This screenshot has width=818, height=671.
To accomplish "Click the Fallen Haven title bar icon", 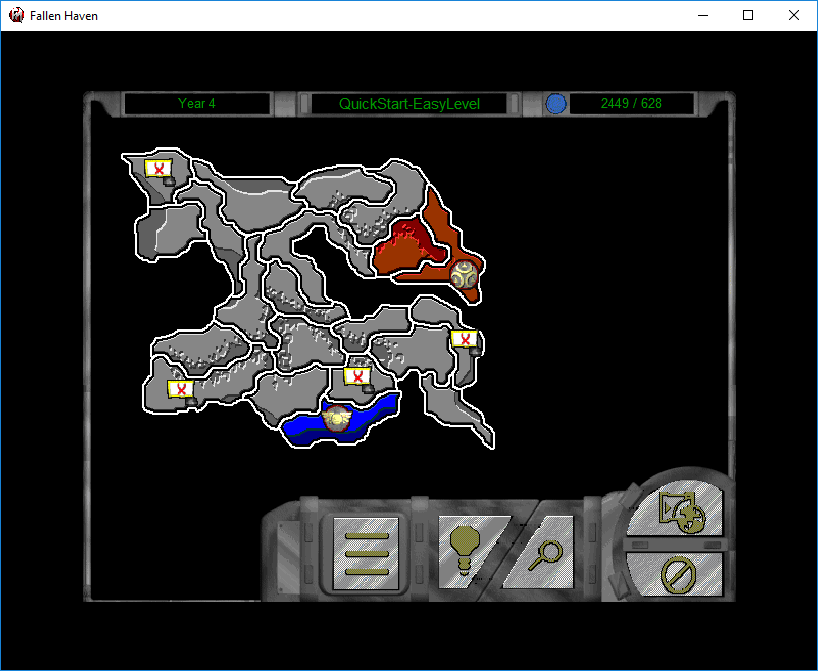I will [17, 16].
